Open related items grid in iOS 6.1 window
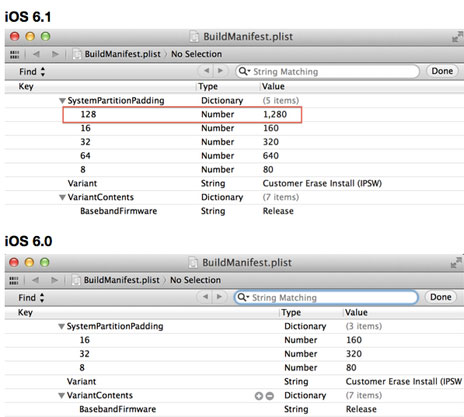Image resolution: width=464 pixels, height=417 pixels. (14, 54)
